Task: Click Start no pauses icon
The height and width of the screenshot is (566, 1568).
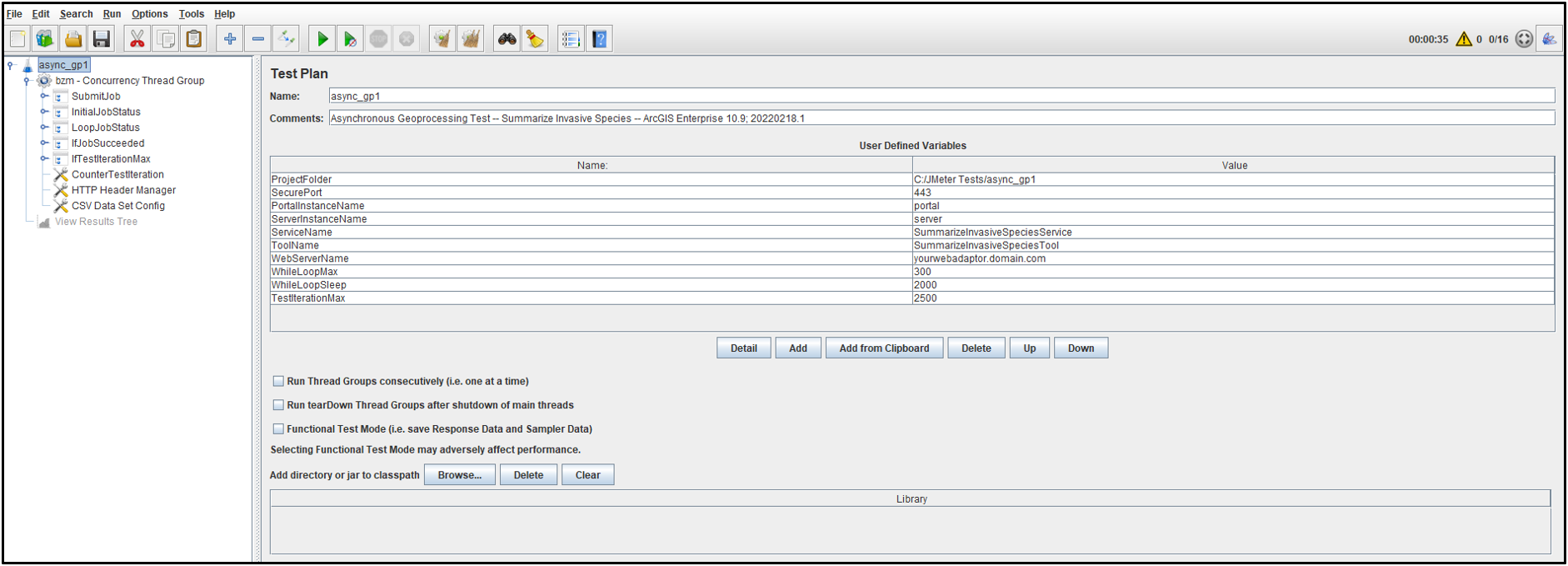Action: (x=351, y=39)
